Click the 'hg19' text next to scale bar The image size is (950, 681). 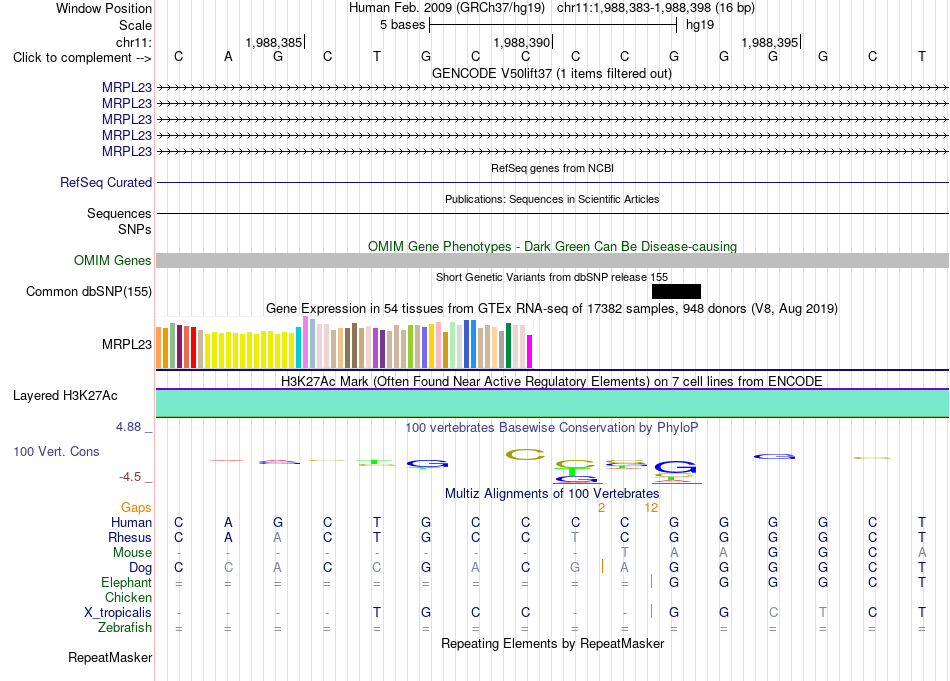(700, 25)
